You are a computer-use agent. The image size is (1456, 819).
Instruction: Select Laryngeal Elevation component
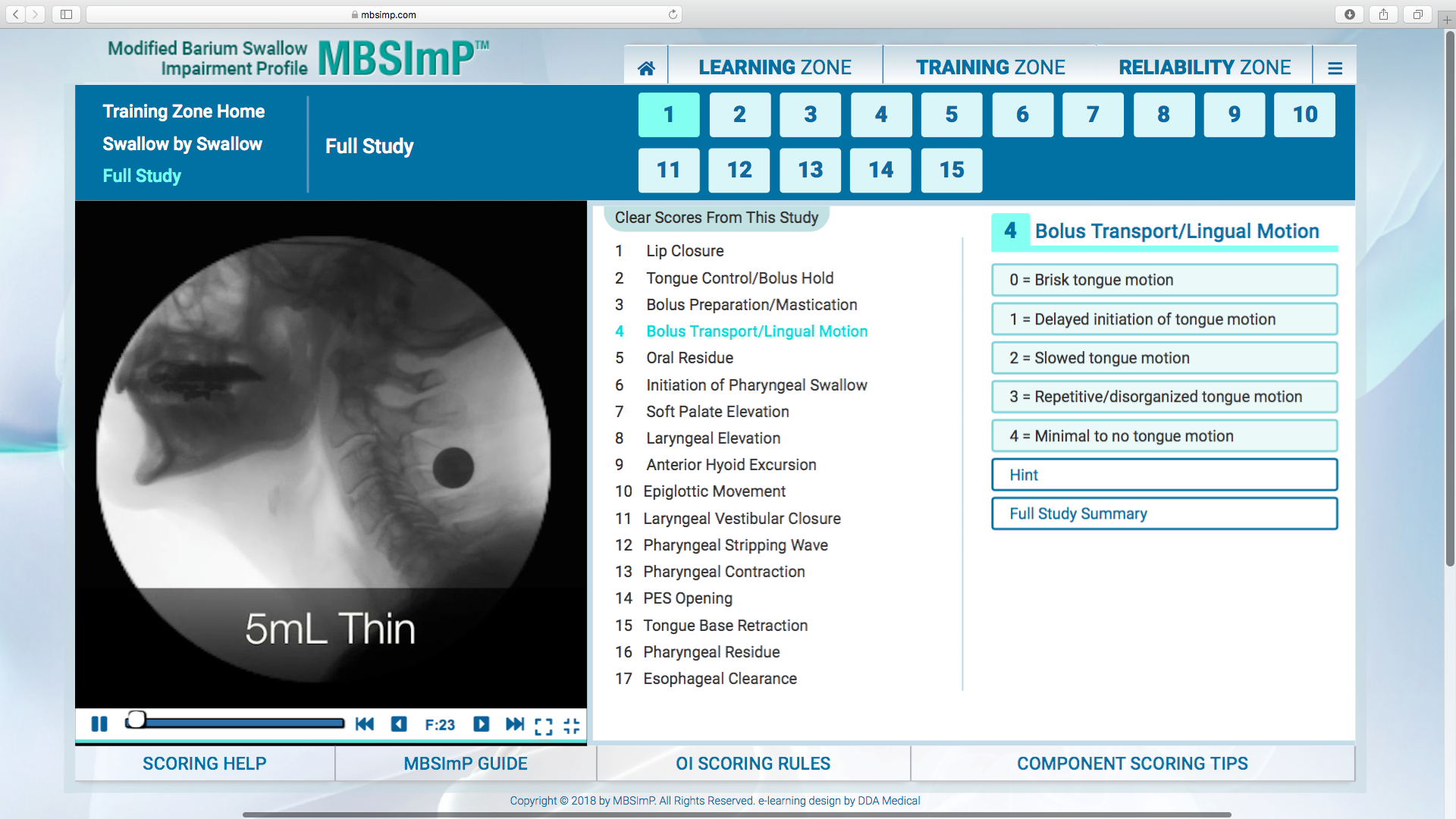713,438
